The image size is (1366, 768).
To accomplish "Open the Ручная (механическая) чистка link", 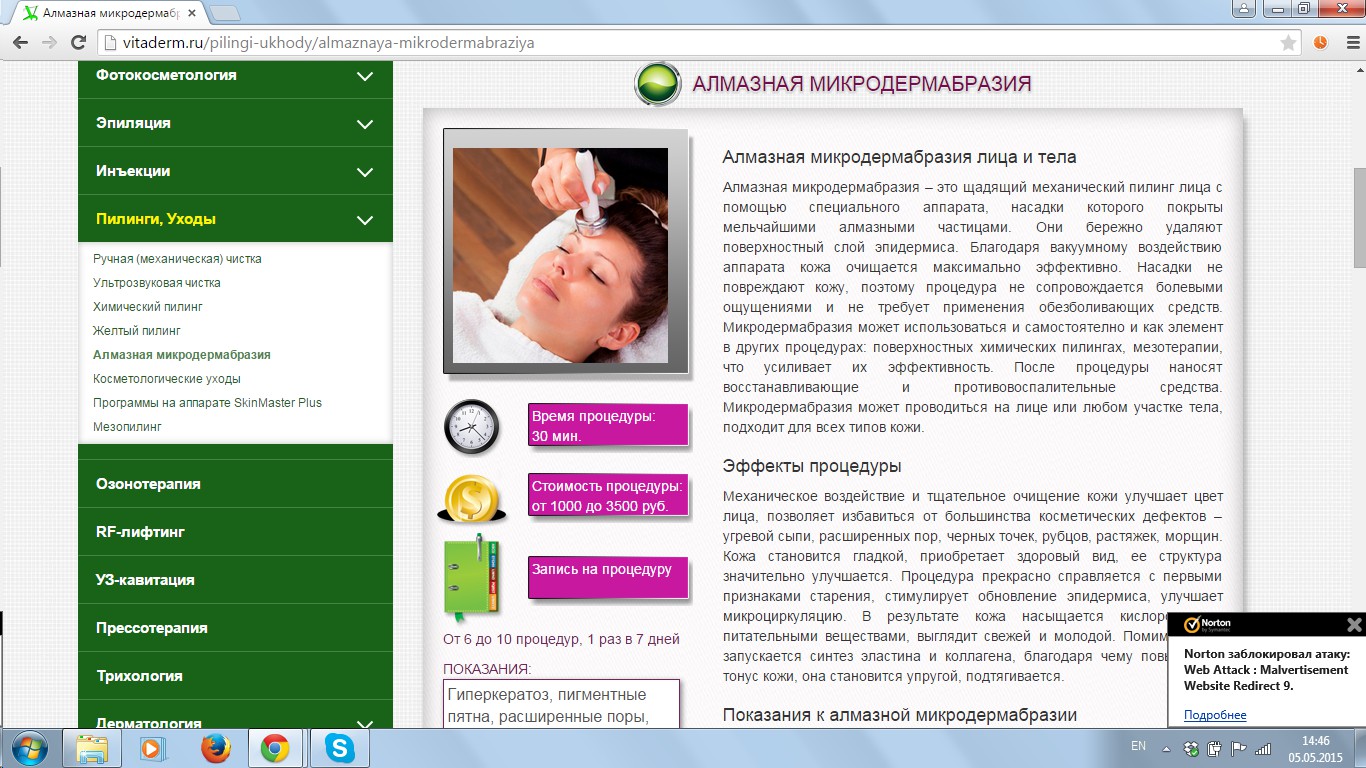I will click(x=177, y=259).
